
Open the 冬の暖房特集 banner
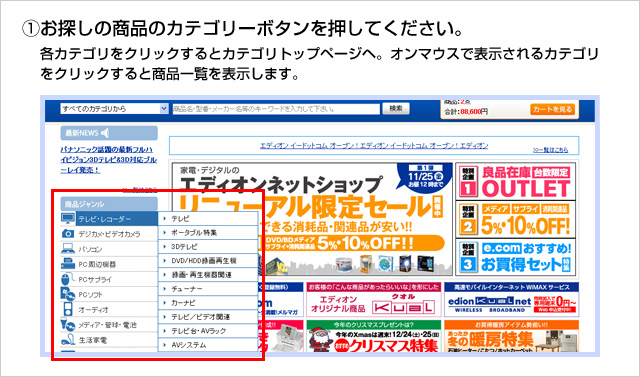(511, 336)
